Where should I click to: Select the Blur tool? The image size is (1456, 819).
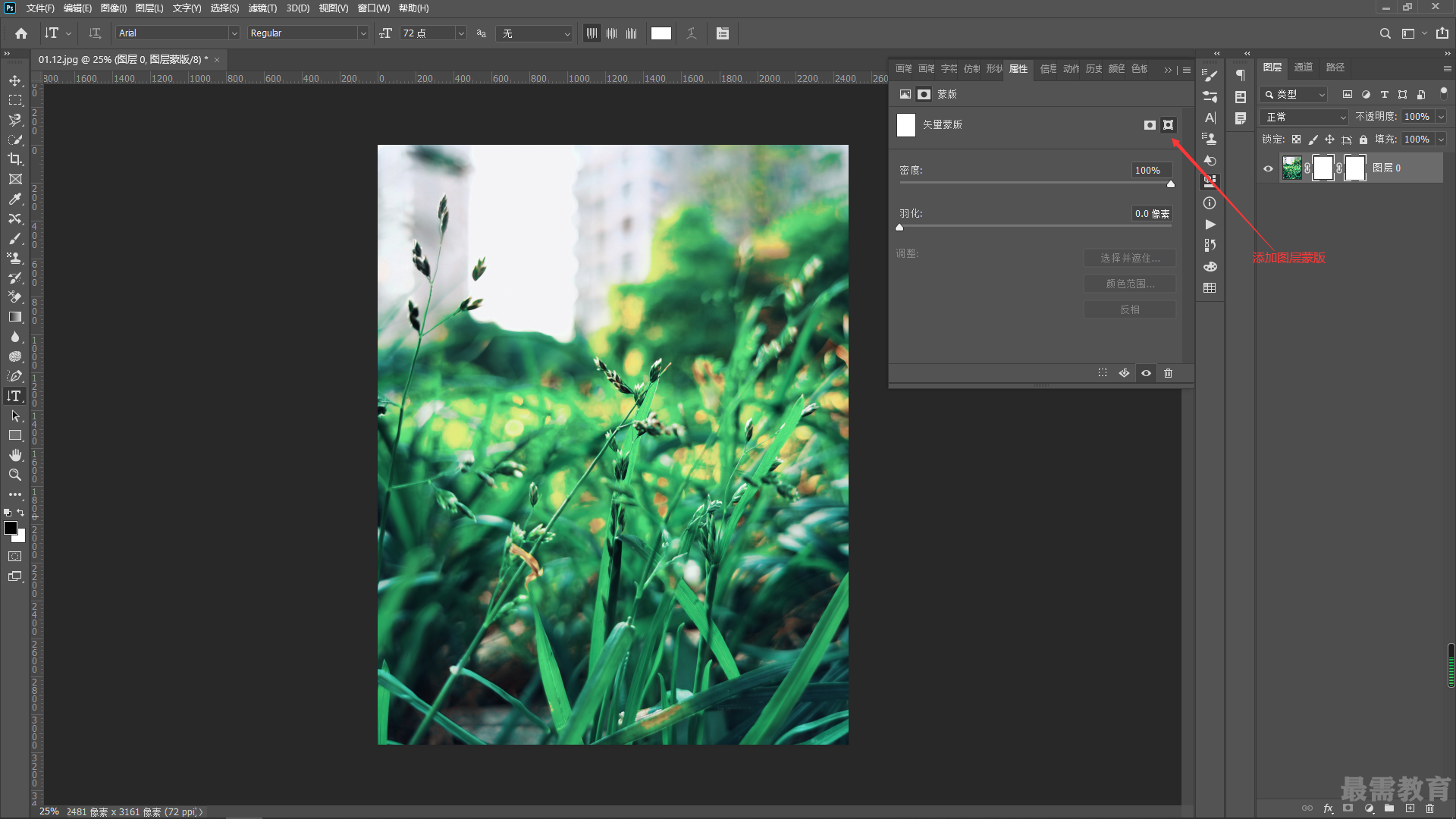pyautogui.click(x=15, y=337)
